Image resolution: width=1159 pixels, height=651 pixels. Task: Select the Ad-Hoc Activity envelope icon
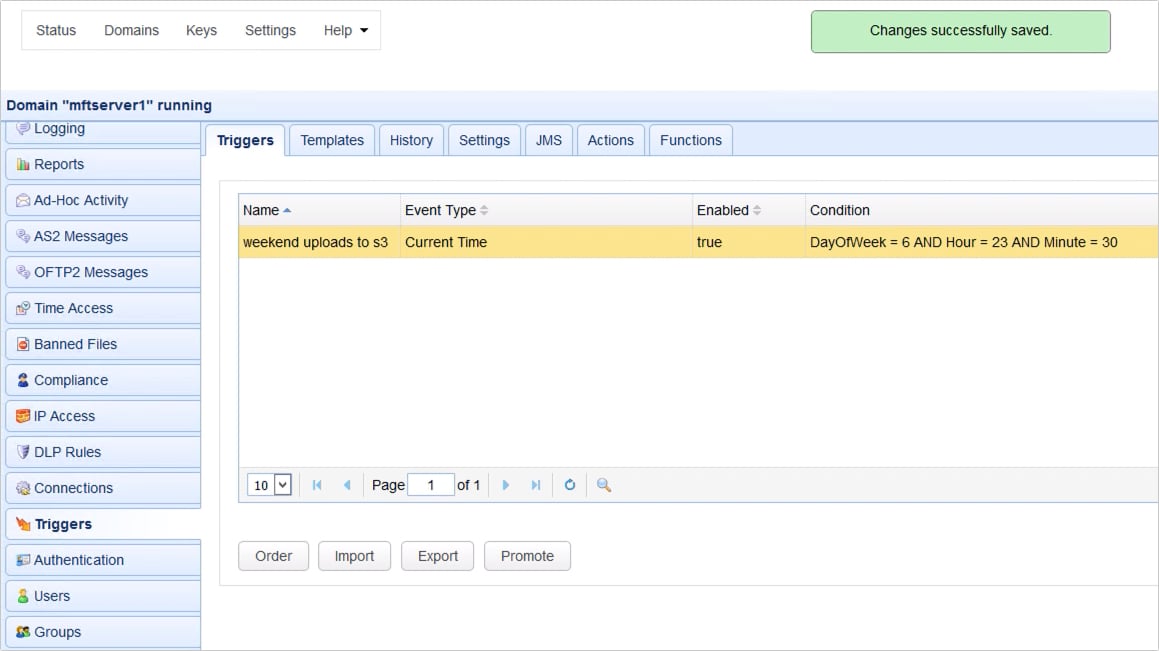(22, 200)
